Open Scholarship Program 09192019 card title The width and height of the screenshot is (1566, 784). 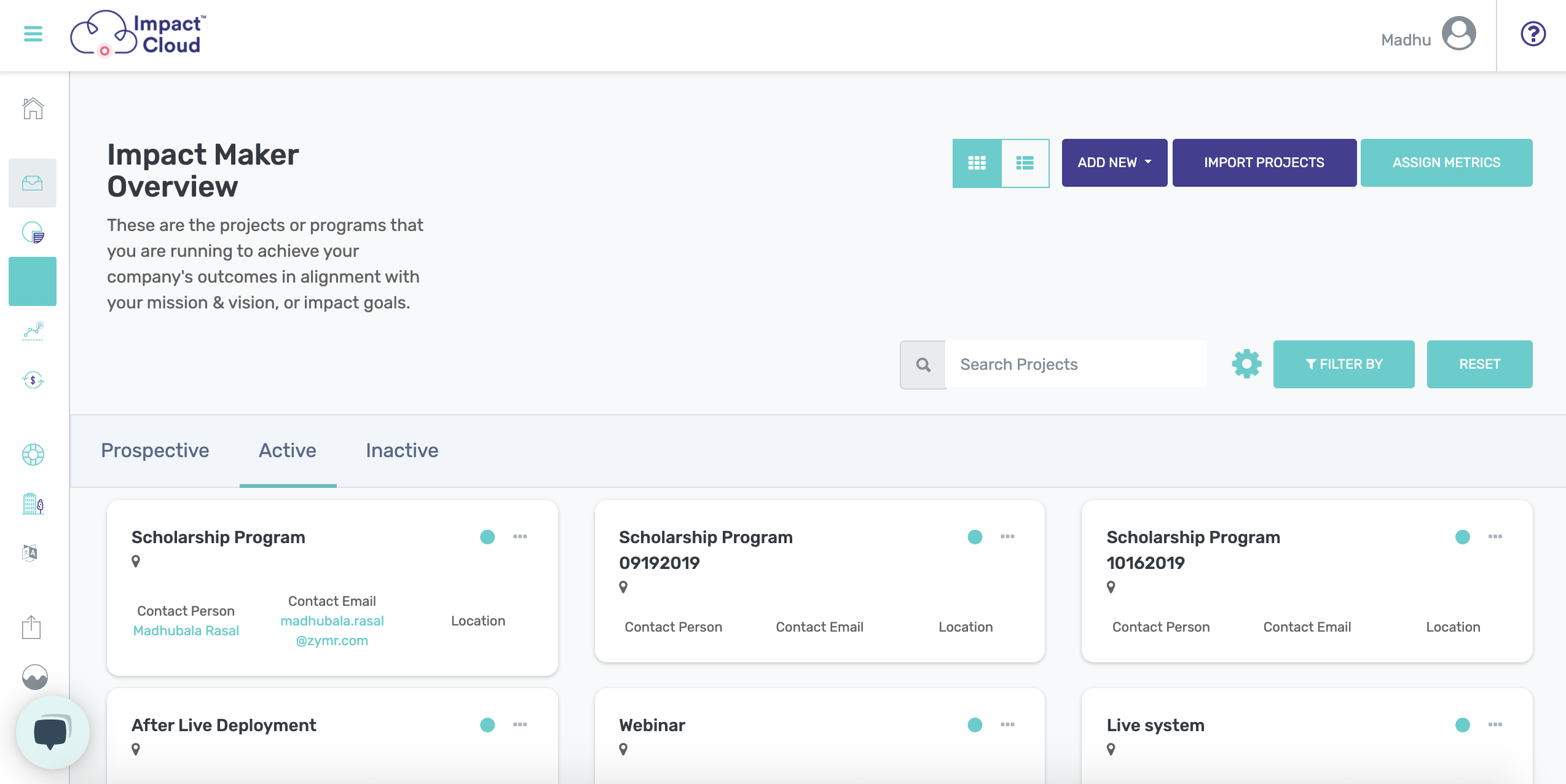pos(706,550)
